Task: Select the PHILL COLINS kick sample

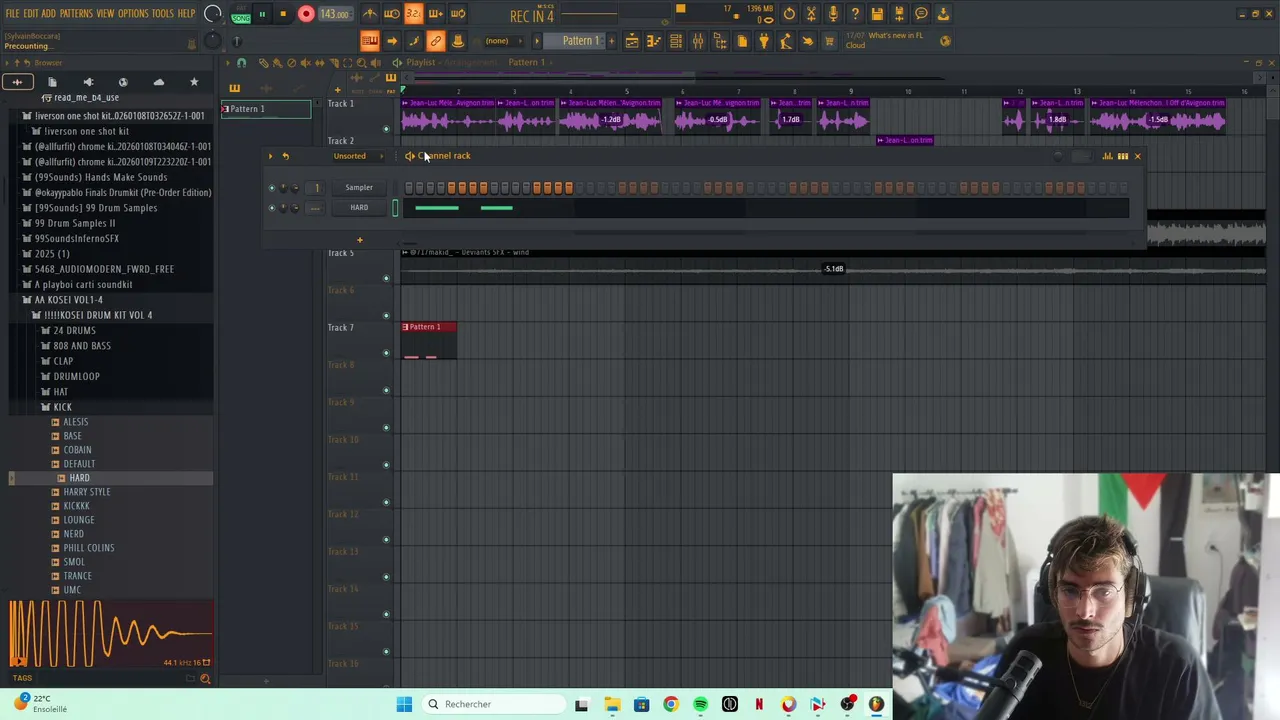Action: pos(89,548)
